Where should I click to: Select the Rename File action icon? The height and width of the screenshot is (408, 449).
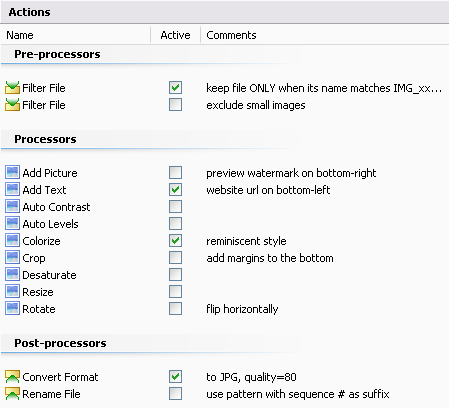(12, 394)
